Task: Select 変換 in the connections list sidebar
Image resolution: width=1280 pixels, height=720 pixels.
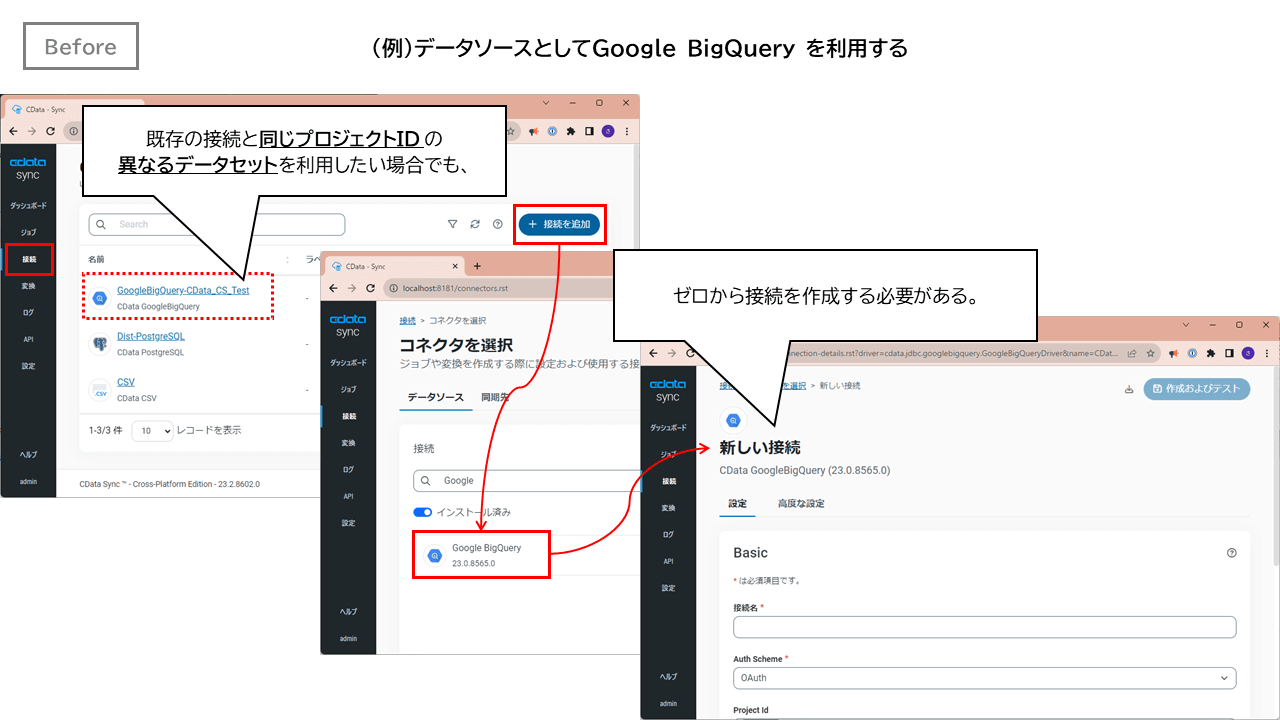Action: (28, 286)
